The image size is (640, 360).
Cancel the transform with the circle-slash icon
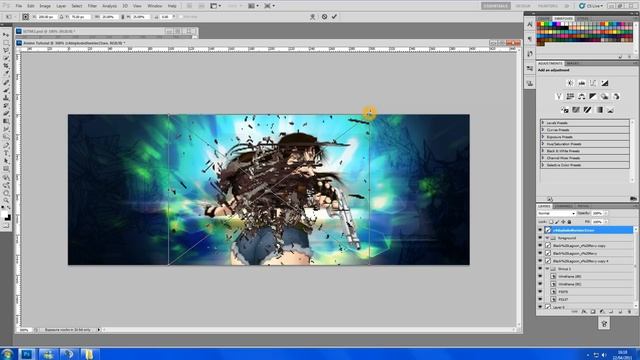(x=324, y=17)
